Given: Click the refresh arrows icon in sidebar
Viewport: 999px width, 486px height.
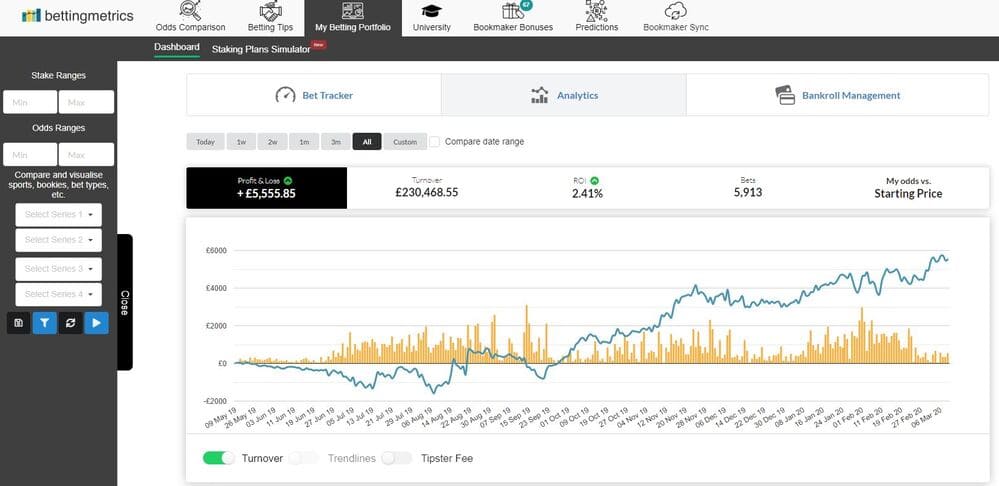Looking at the screenshot, I should pyautogui.click(x=71, y=323).
